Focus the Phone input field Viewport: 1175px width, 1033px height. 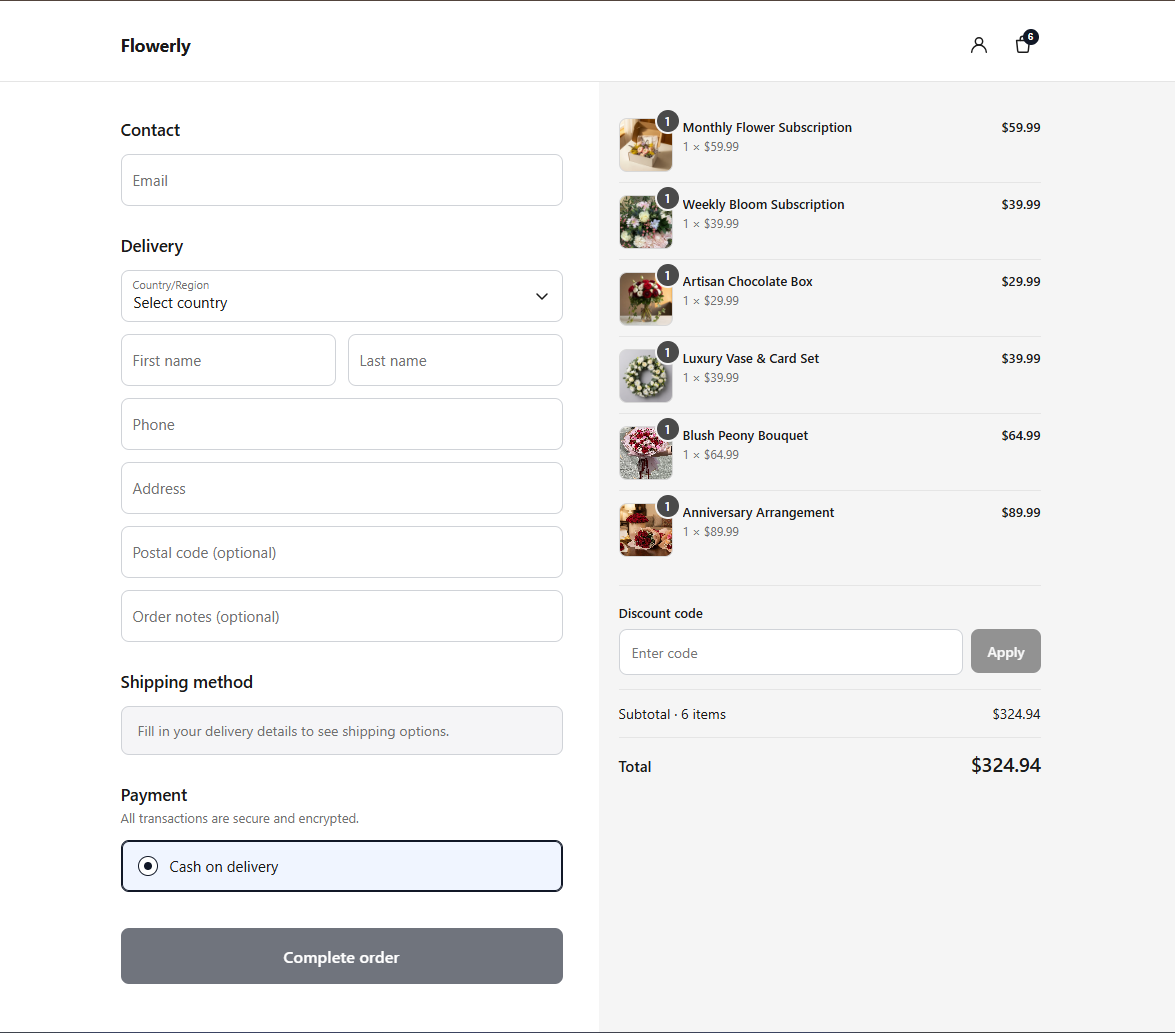342,424
